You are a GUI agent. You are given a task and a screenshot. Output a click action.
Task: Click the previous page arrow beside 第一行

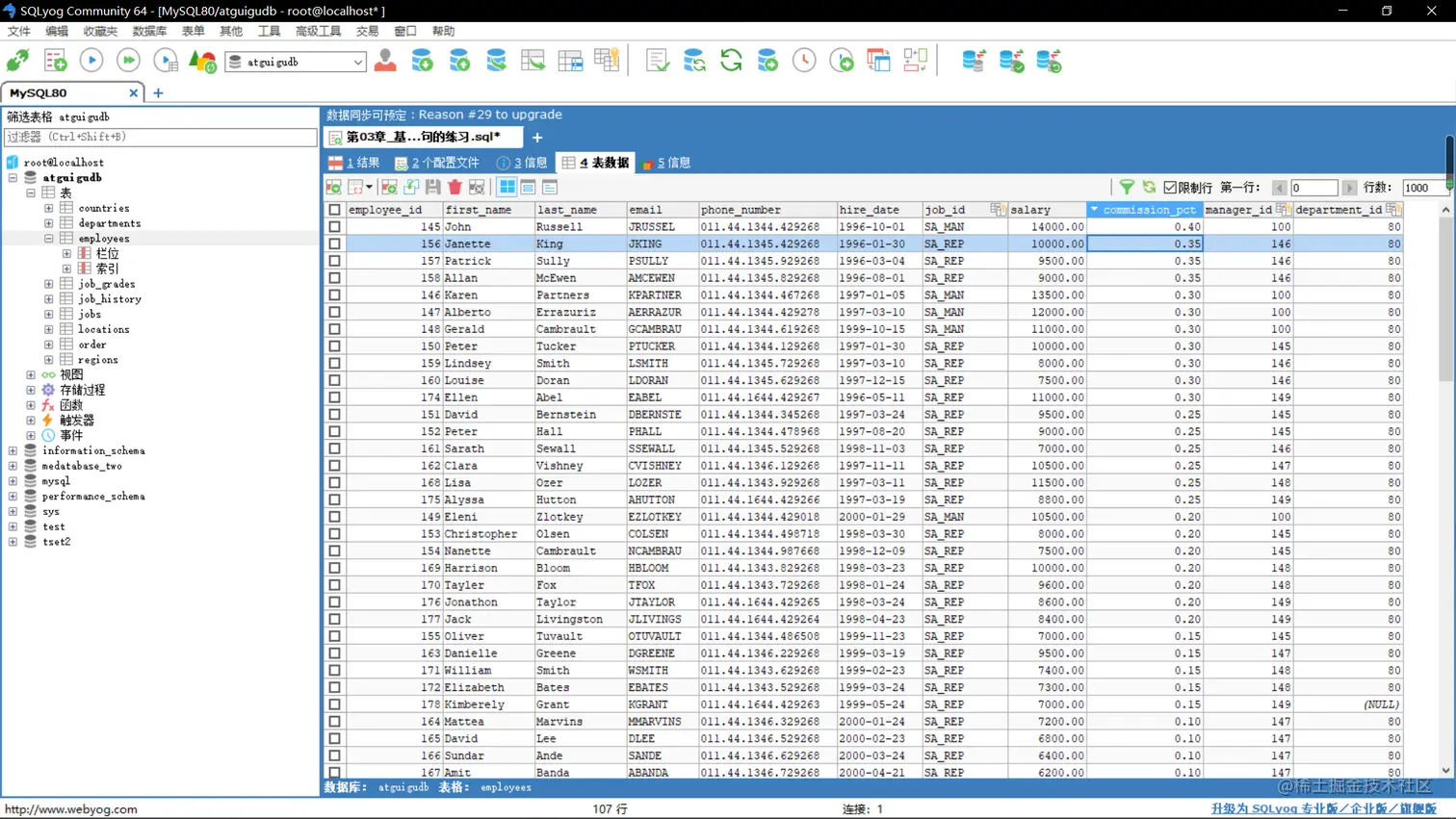click(1279, 188)
